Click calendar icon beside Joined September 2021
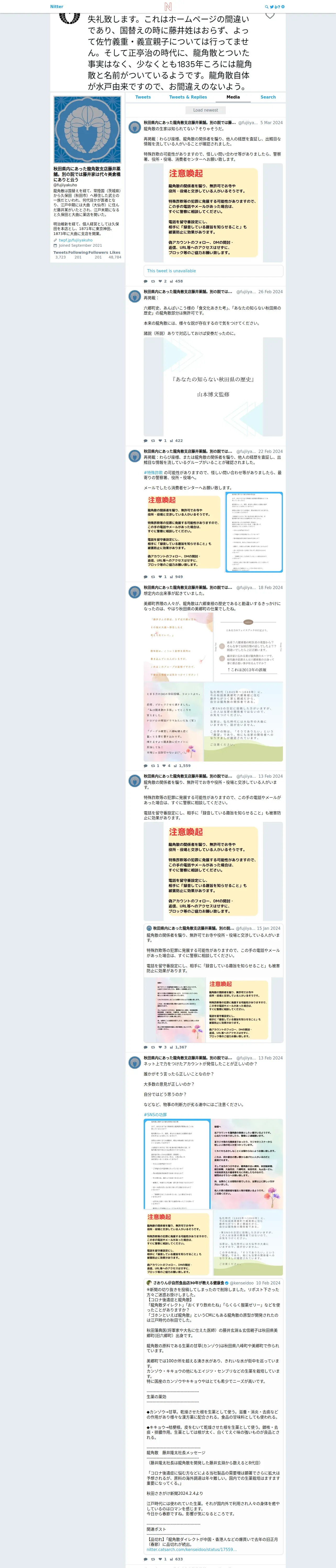The height and width of the screenshot is (1568, 336). 55,246
